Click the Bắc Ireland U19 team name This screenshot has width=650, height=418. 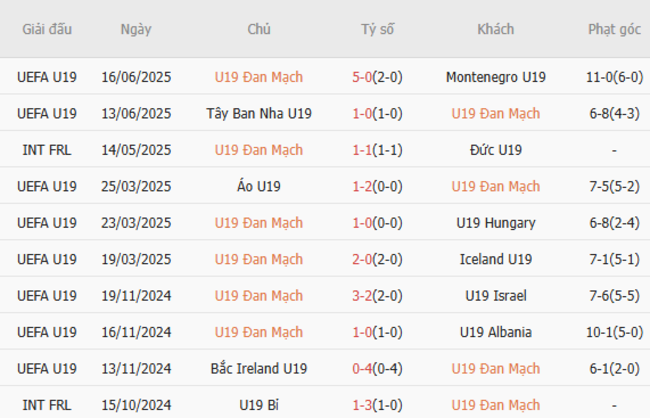[x=258, y=369]
